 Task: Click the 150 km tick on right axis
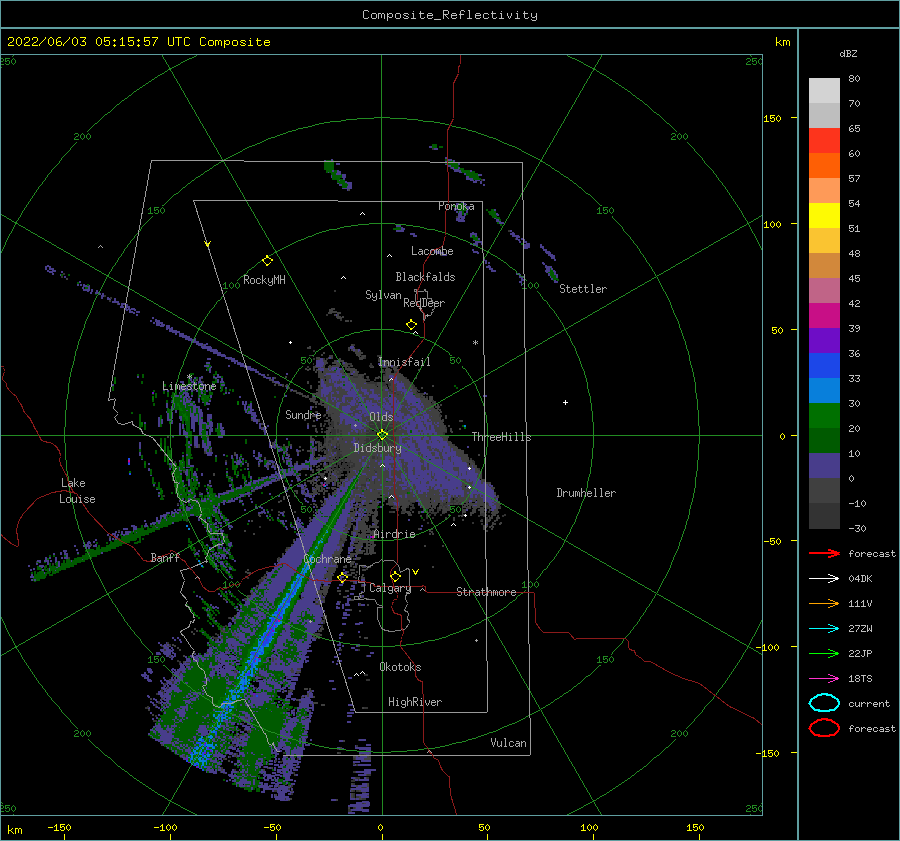coord(772,118)
